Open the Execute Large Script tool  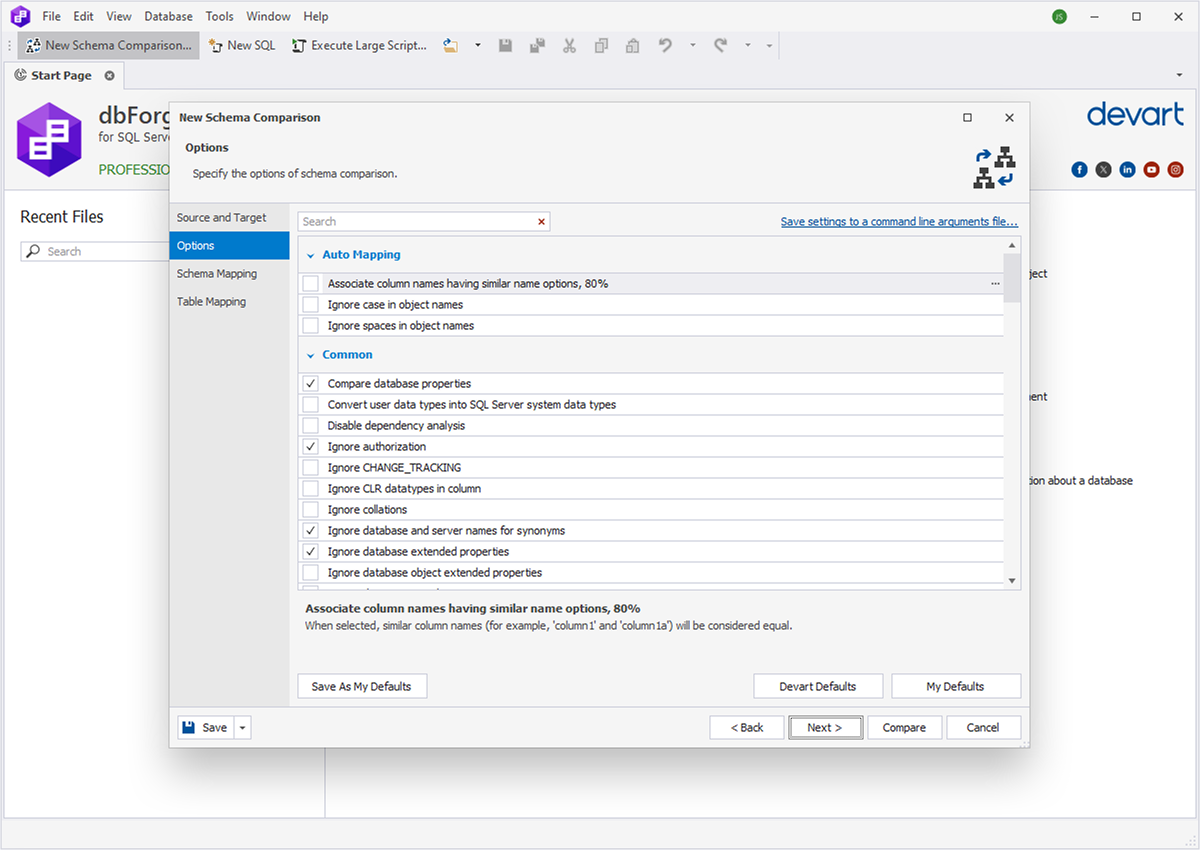(359, 45)
